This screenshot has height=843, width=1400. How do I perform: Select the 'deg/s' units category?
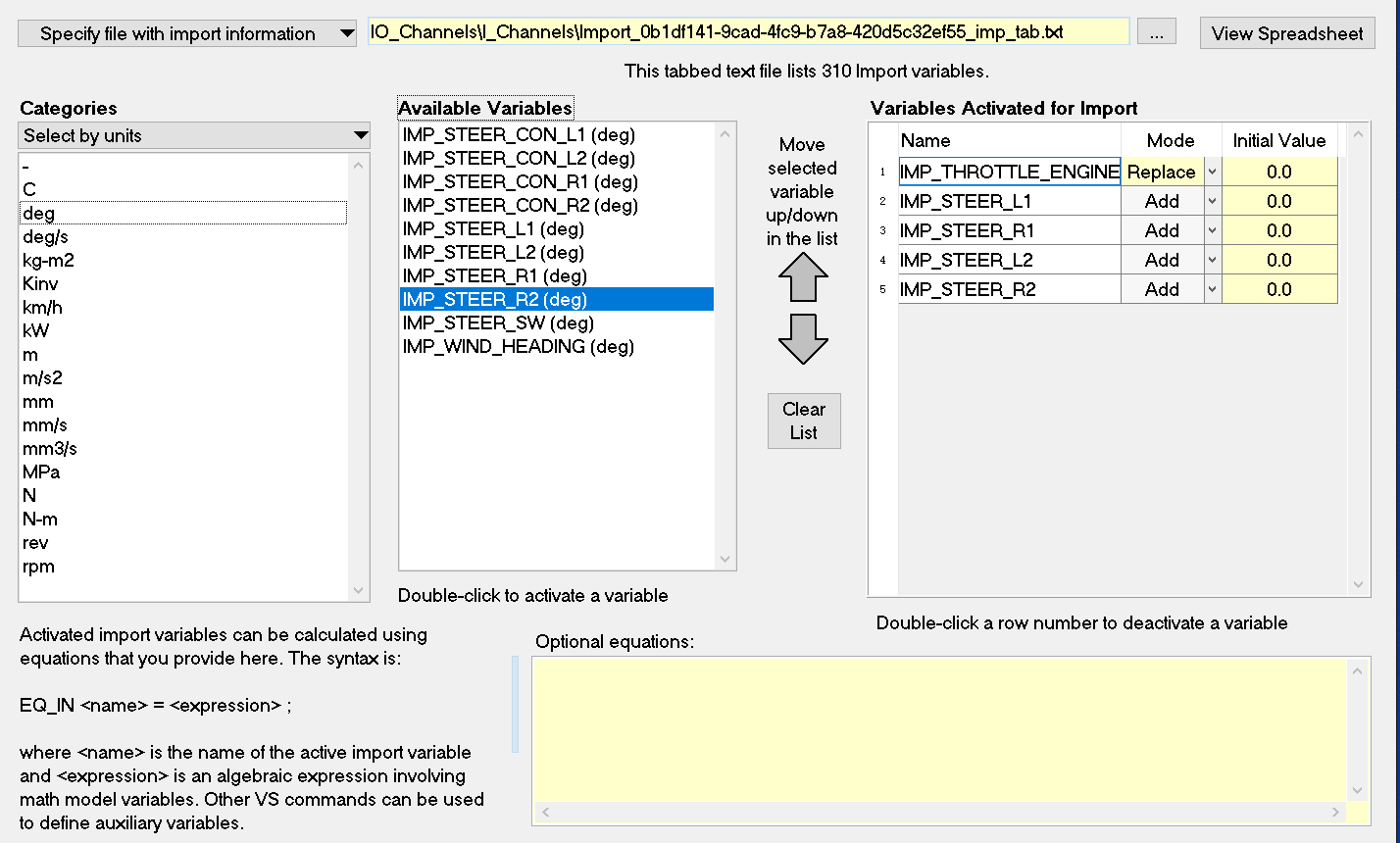click(x=183, y=236)
